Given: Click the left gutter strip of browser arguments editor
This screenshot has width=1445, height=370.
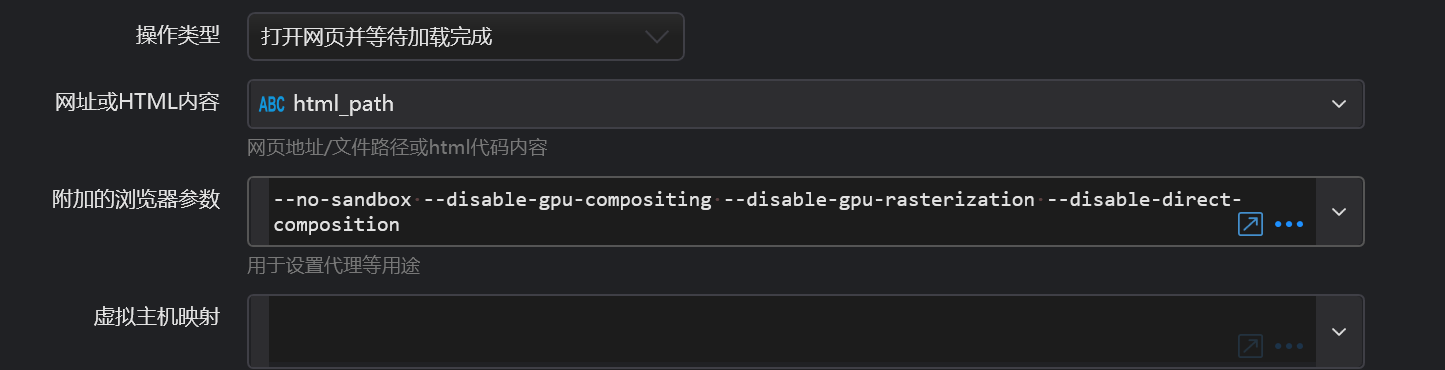Looking at the screenshot, I should tap(259, 212).
